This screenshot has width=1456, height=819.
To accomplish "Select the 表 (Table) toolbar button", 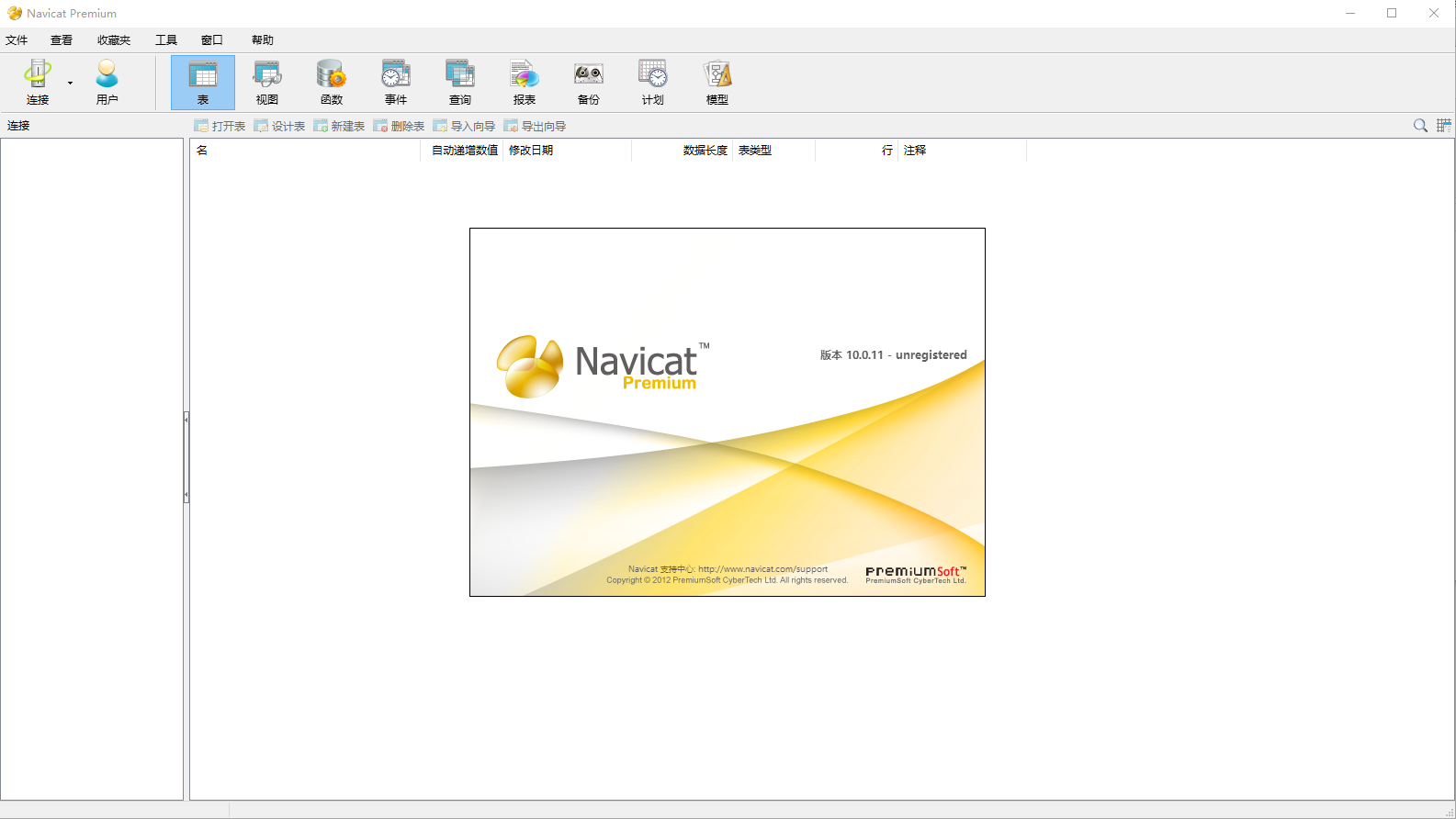I will (x=203, y=82).
